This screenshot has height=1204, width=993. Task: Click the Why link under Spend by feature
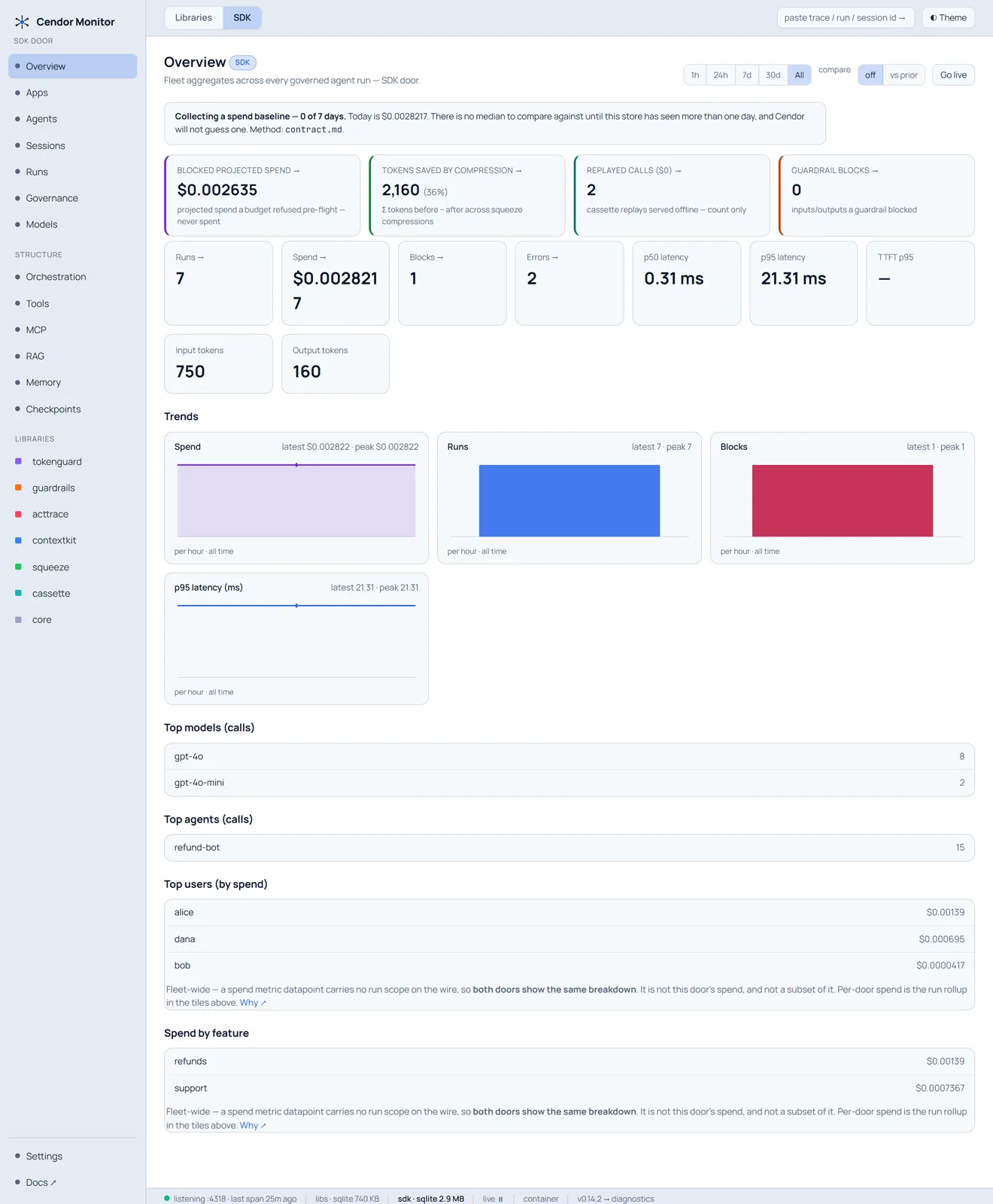tap(253, 1126)
